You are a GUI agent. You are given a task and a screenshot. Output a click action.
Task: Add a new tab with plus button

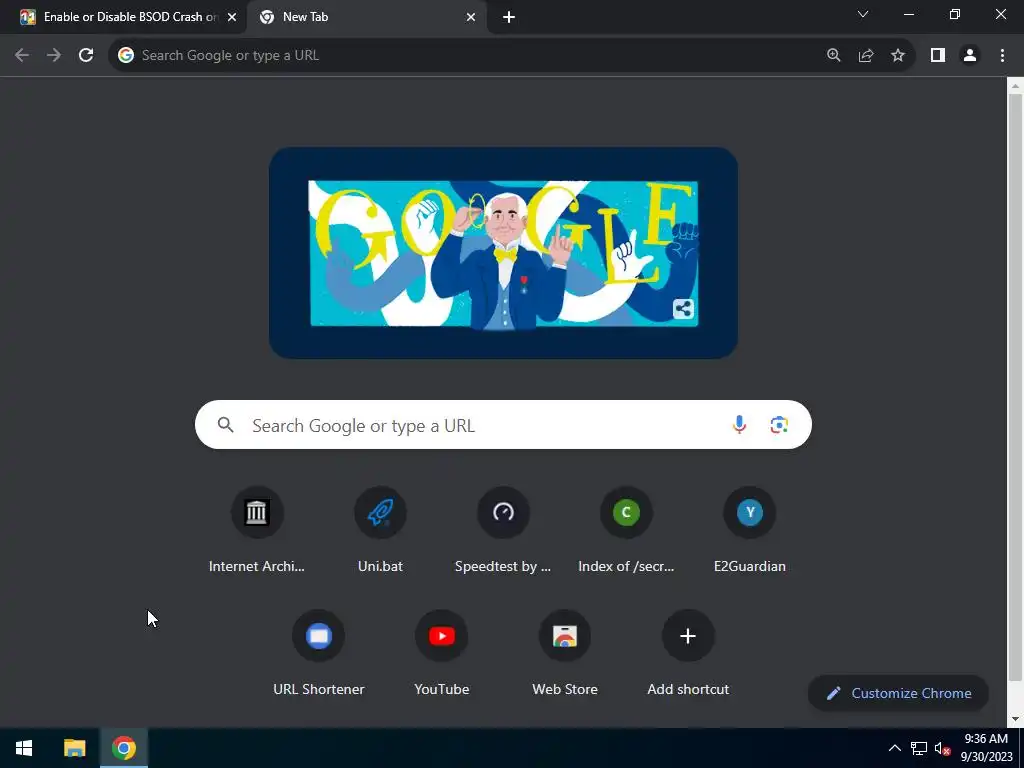coord(509,18)
